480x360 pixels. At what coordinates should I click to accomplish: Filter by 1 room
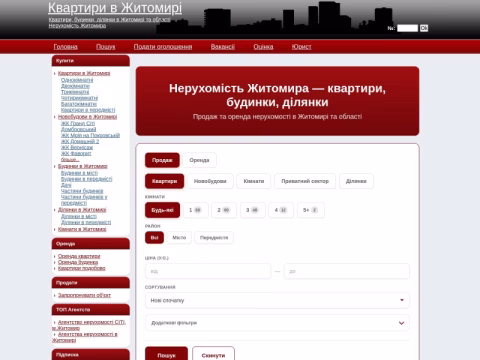click(196, 210)
